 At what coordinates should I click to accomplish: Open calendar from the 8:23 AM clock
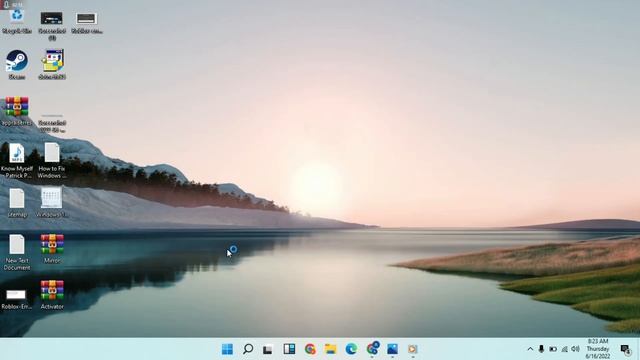click(x=598, y=349)
